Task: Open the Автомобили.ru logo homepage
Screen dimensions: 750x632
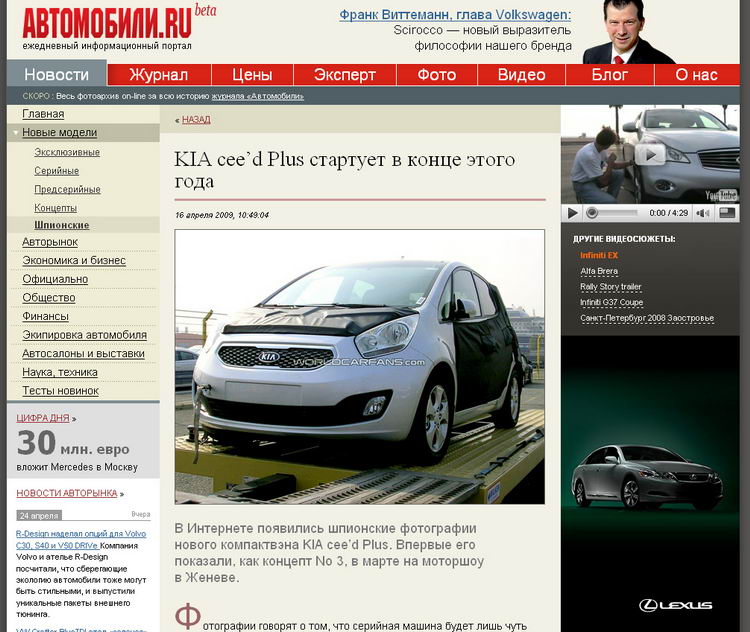Action: [107, 23]
